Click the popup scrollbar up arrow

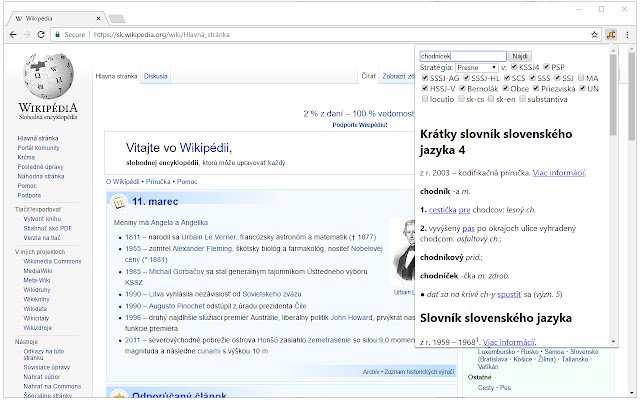(613, 50)
